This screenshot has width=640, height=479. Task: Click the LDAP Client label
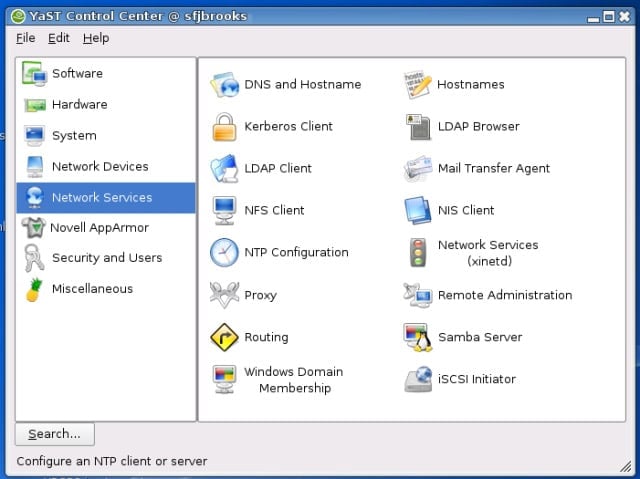278,169
